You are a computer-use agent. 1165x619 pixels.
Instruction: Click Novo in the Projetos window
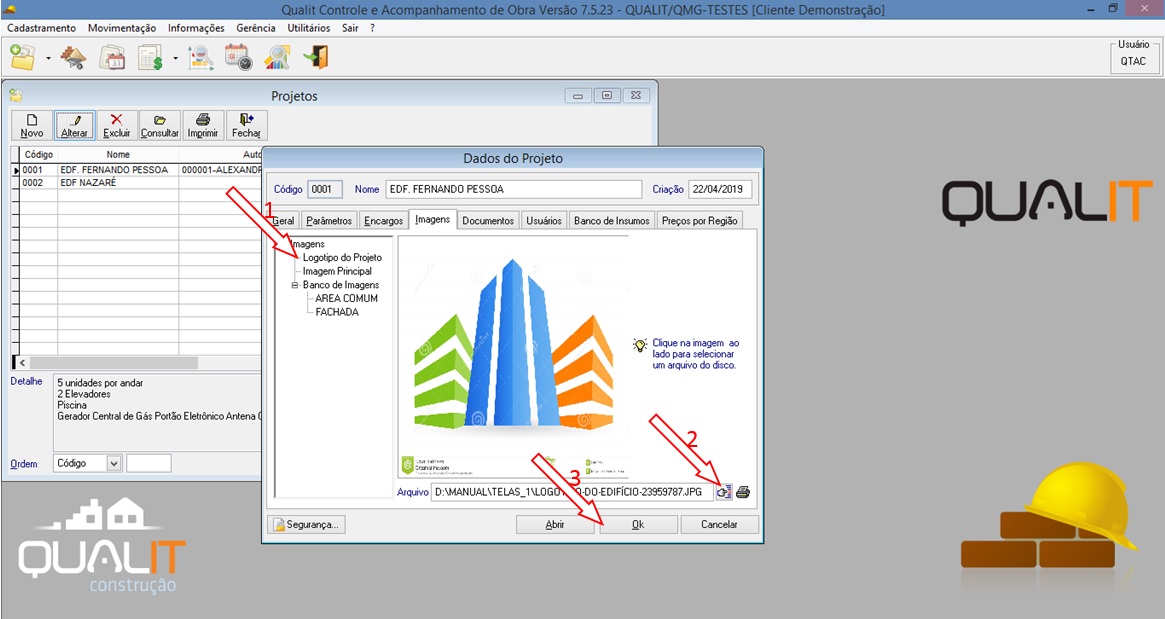(32, 126)
